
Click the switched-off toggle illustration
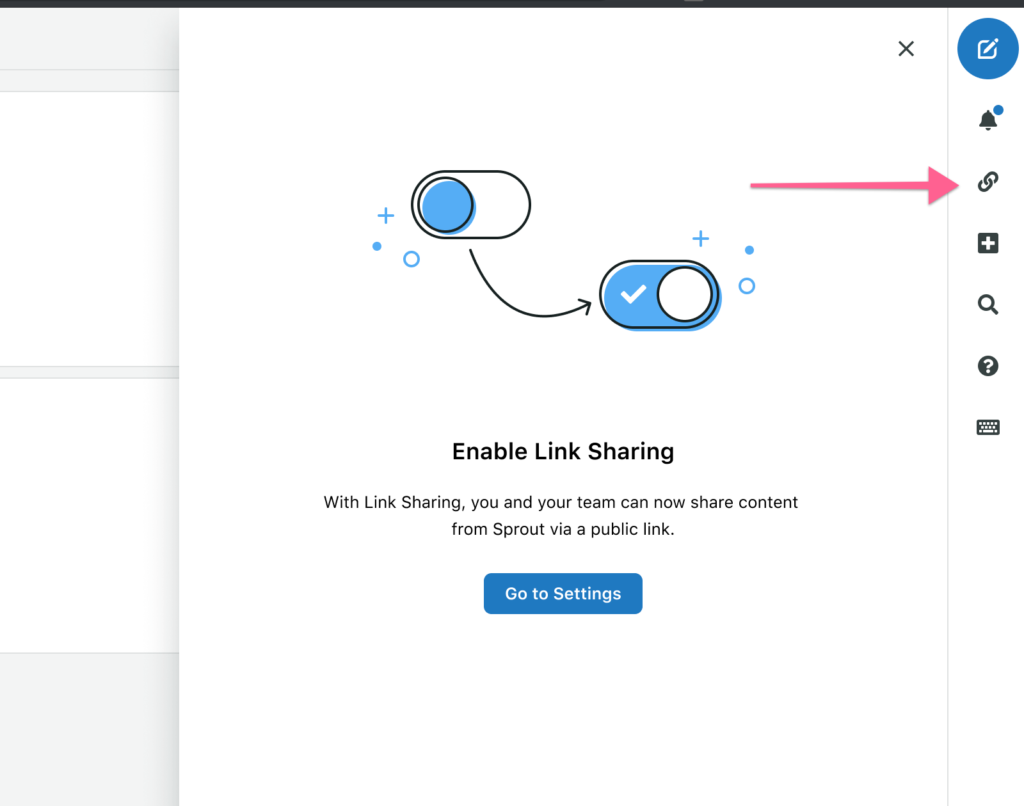pyautogui.click(x=471, y=205)
